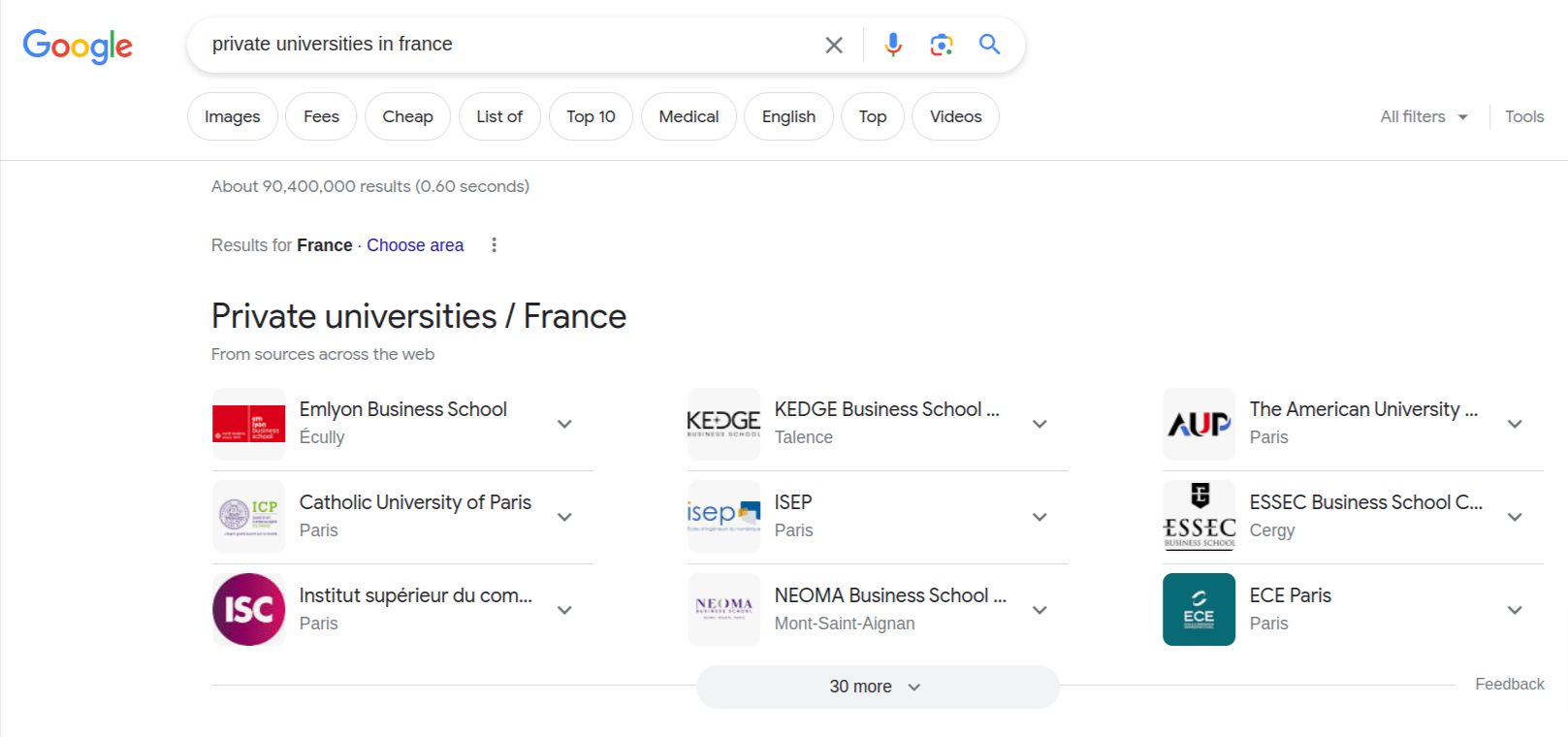The width and height of the screenshot is (1568, 737).
Task: Open Emlyon Business School name
Action: coord(403,409)
